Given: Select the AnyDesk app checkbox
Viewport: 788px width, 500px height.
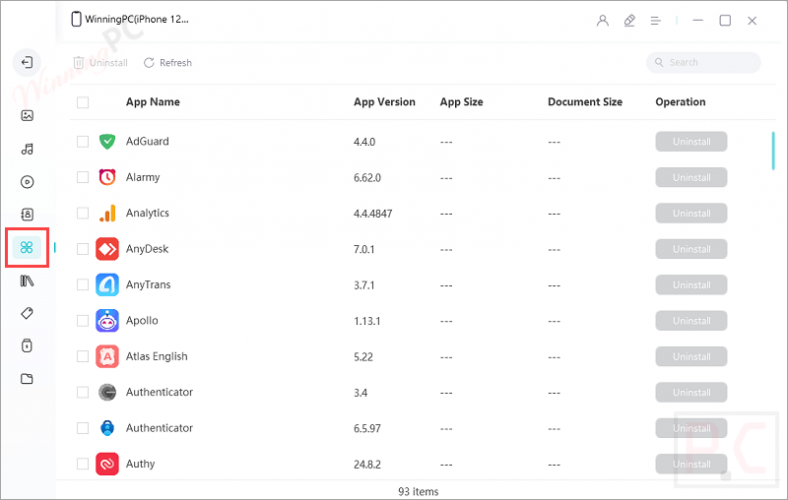Looking at the screenshot, I should pos(83,249).
